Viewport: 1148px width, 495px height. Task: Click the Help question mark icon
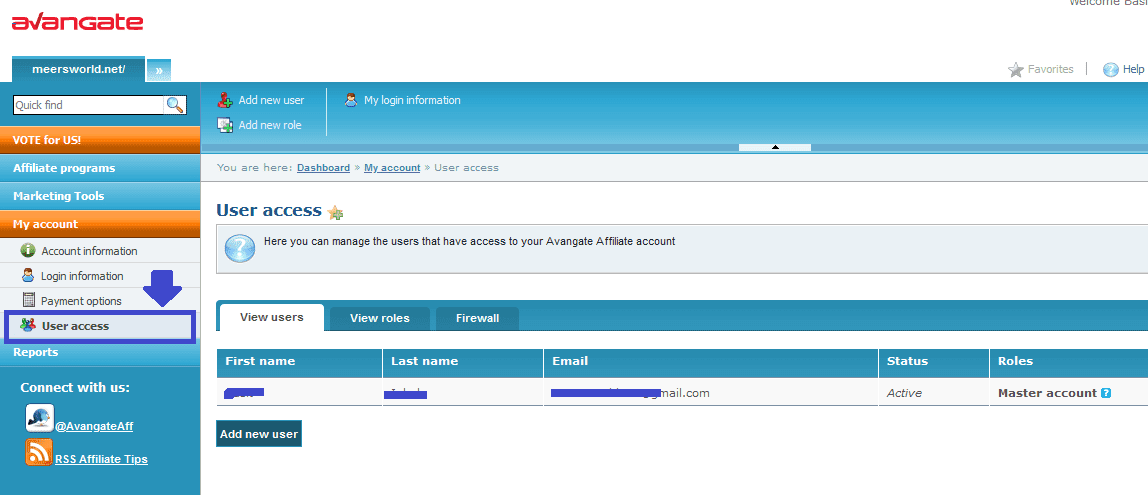1111,70
